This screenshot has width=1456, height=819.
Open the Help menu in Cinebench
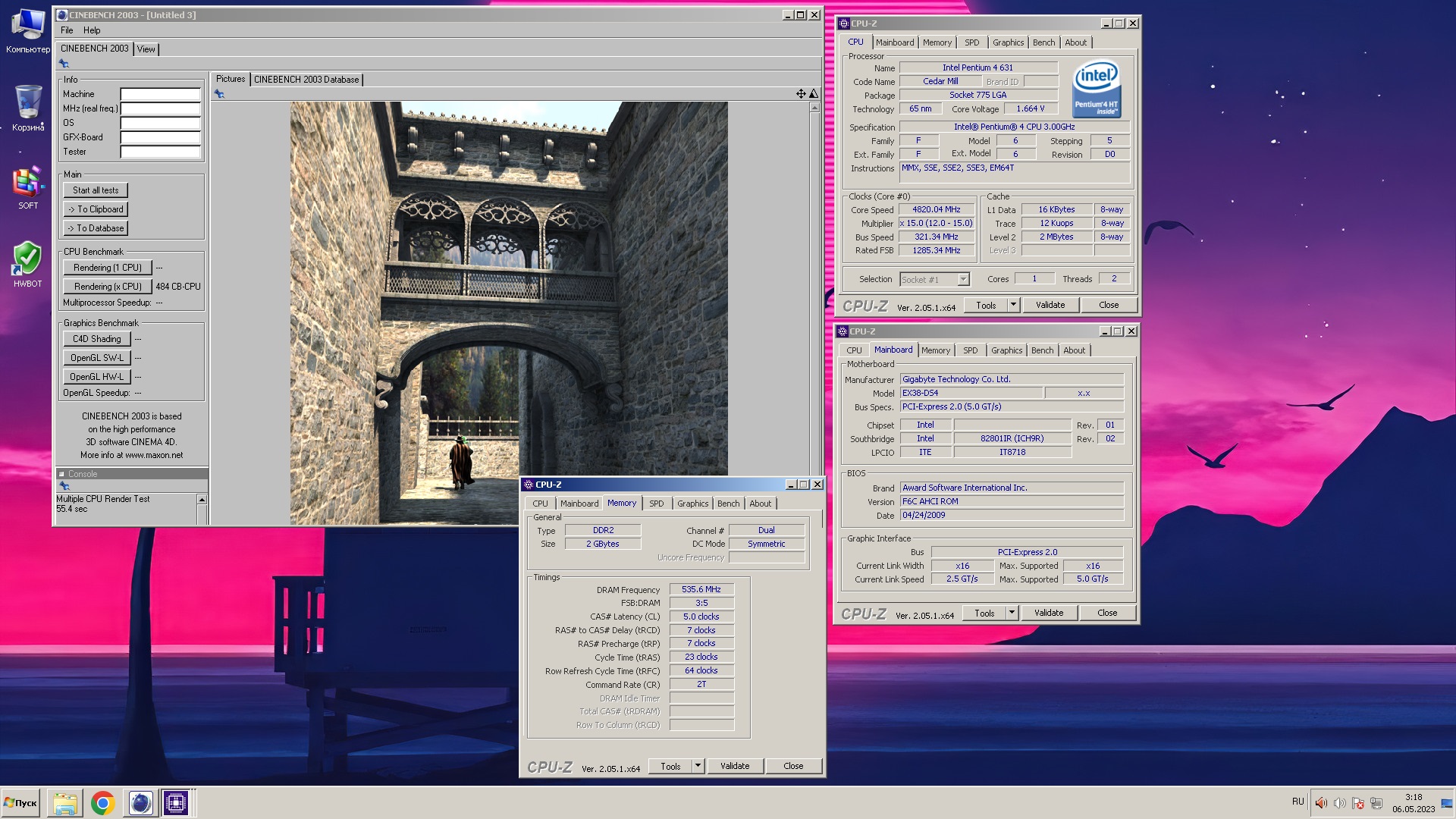[x=92, y=30]
